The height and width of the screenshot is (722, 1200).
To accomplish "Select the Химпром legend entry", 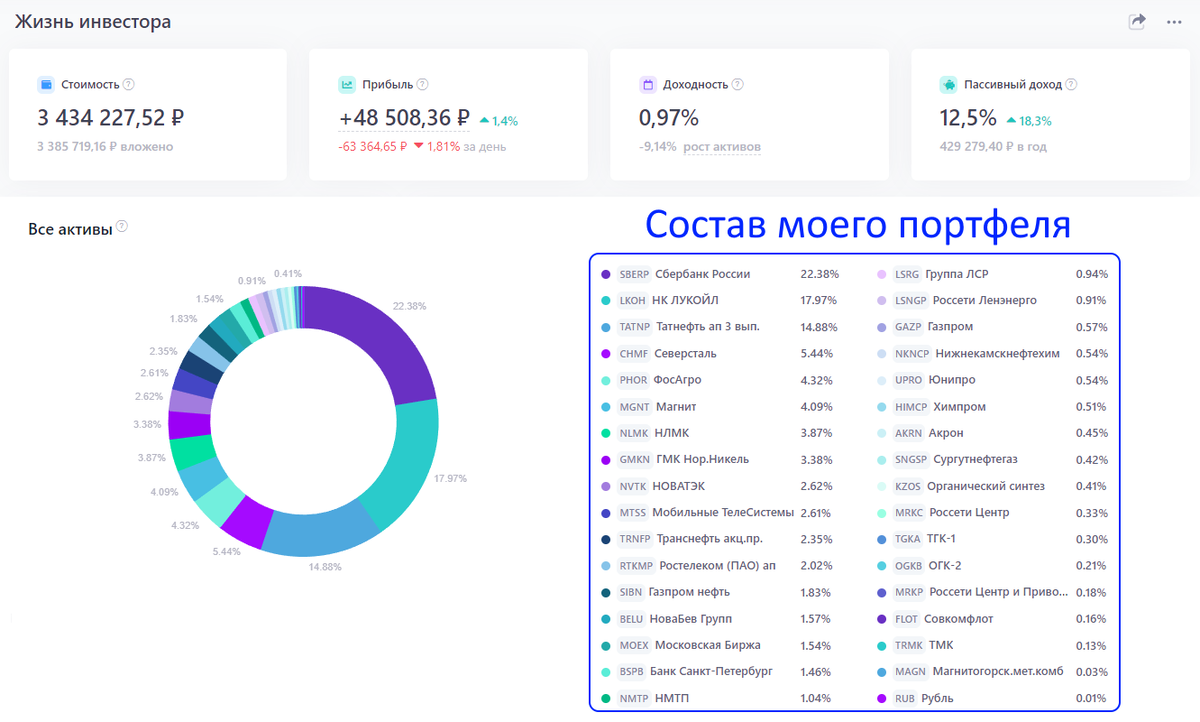I will click(993, 407).
